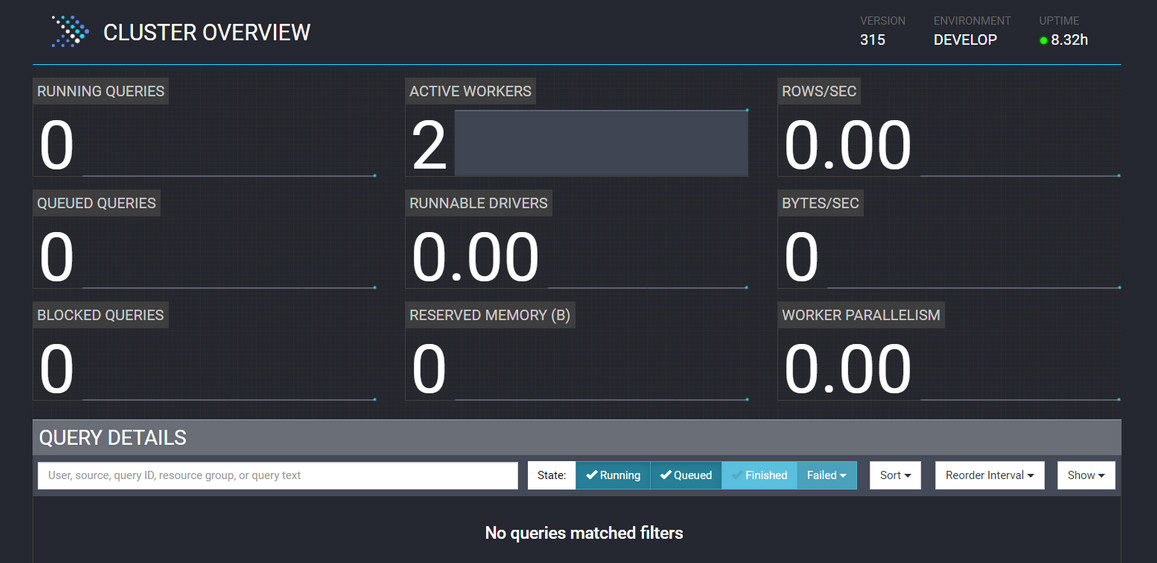Click the QUEUED QUERIES label
The image size is (1157, 563).
(x=97, y=203)
